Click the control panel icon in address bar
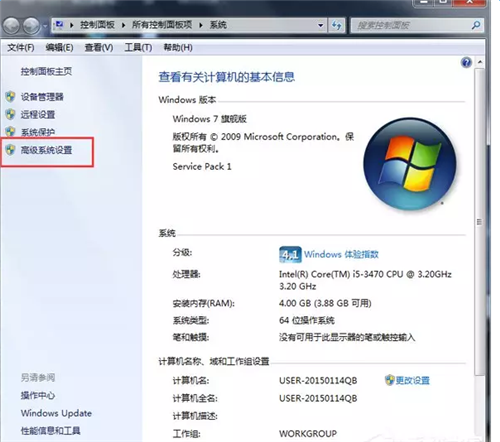This screenshot has height=442, width=500. click(60, 25)
